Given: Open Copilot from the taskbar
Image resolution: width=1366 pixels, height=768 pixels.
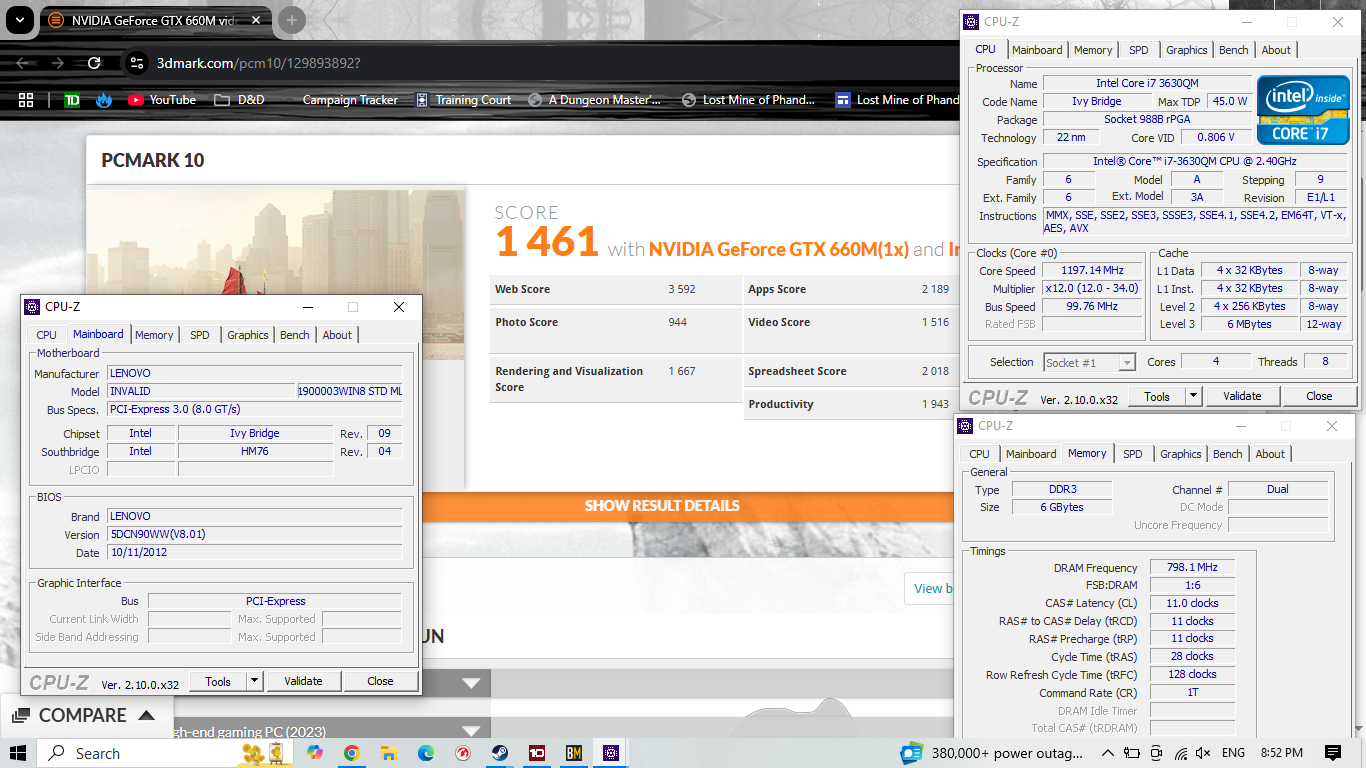Looking at the screenshot, I should [315, 753].
